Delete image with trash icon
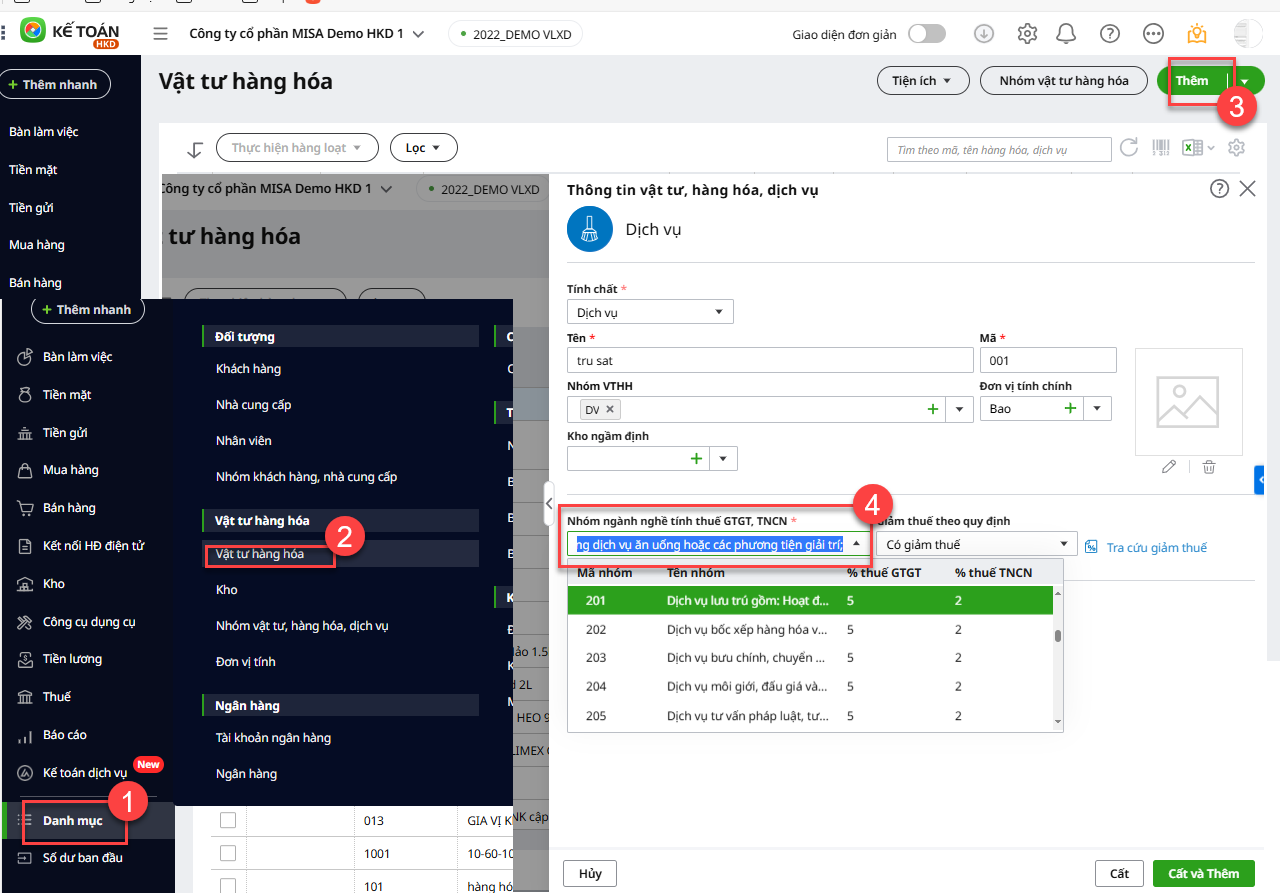The image size is (1280, 893). tap(1208, 467)
